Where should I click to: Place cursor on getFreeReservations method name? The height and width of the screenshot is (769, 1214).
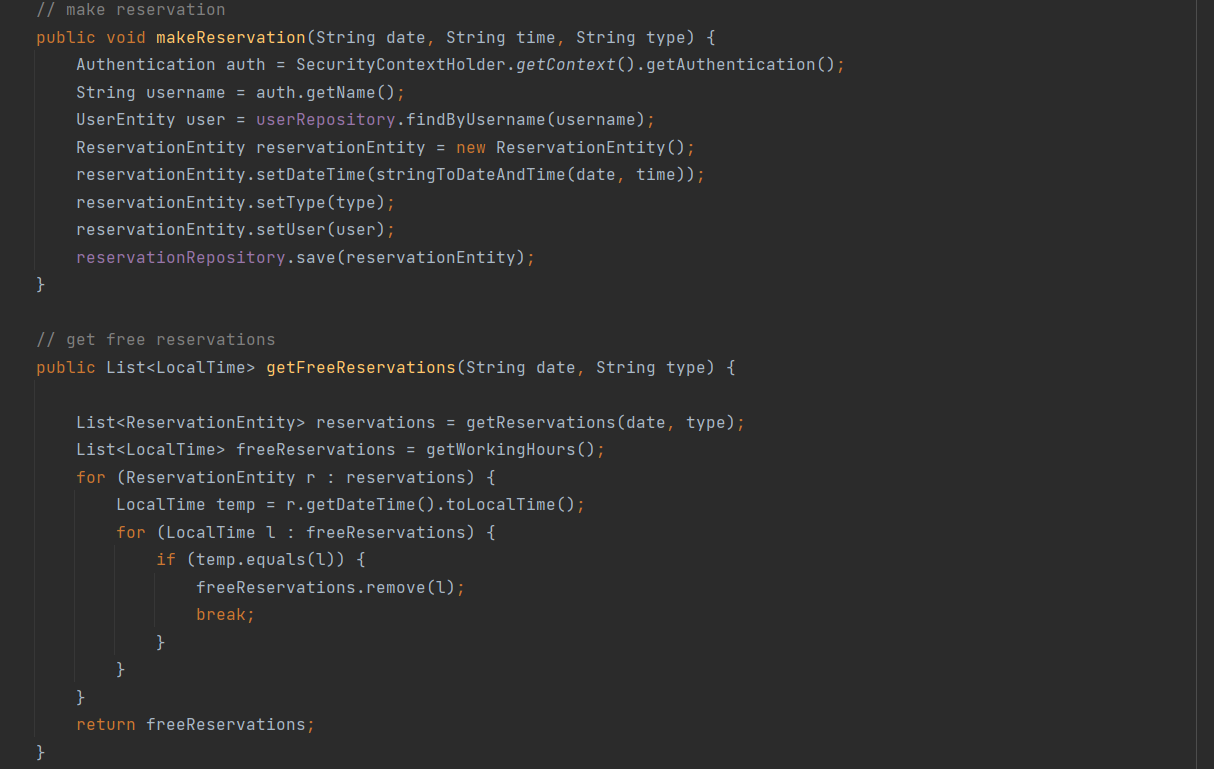point(360,368)
